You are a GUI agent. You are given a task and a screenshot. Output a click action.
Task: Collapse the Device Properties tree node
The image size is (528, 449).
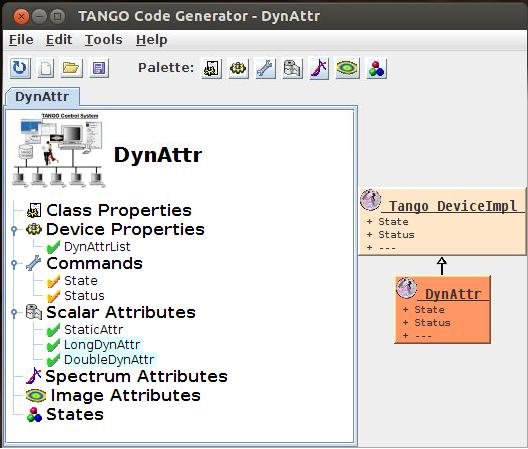pos(14,230)
